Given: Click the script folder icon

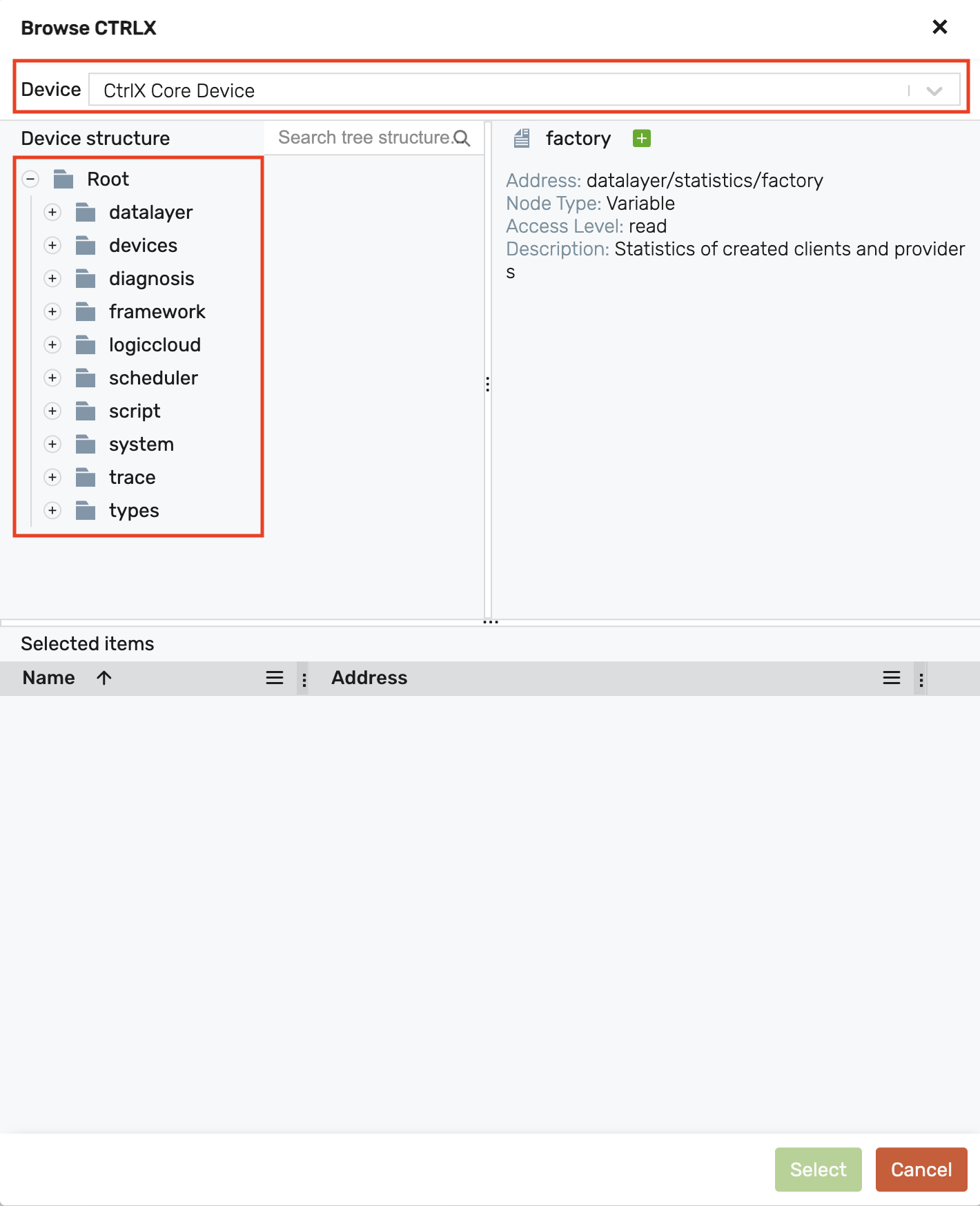Looking at the screenshot, I should point(86,411).
